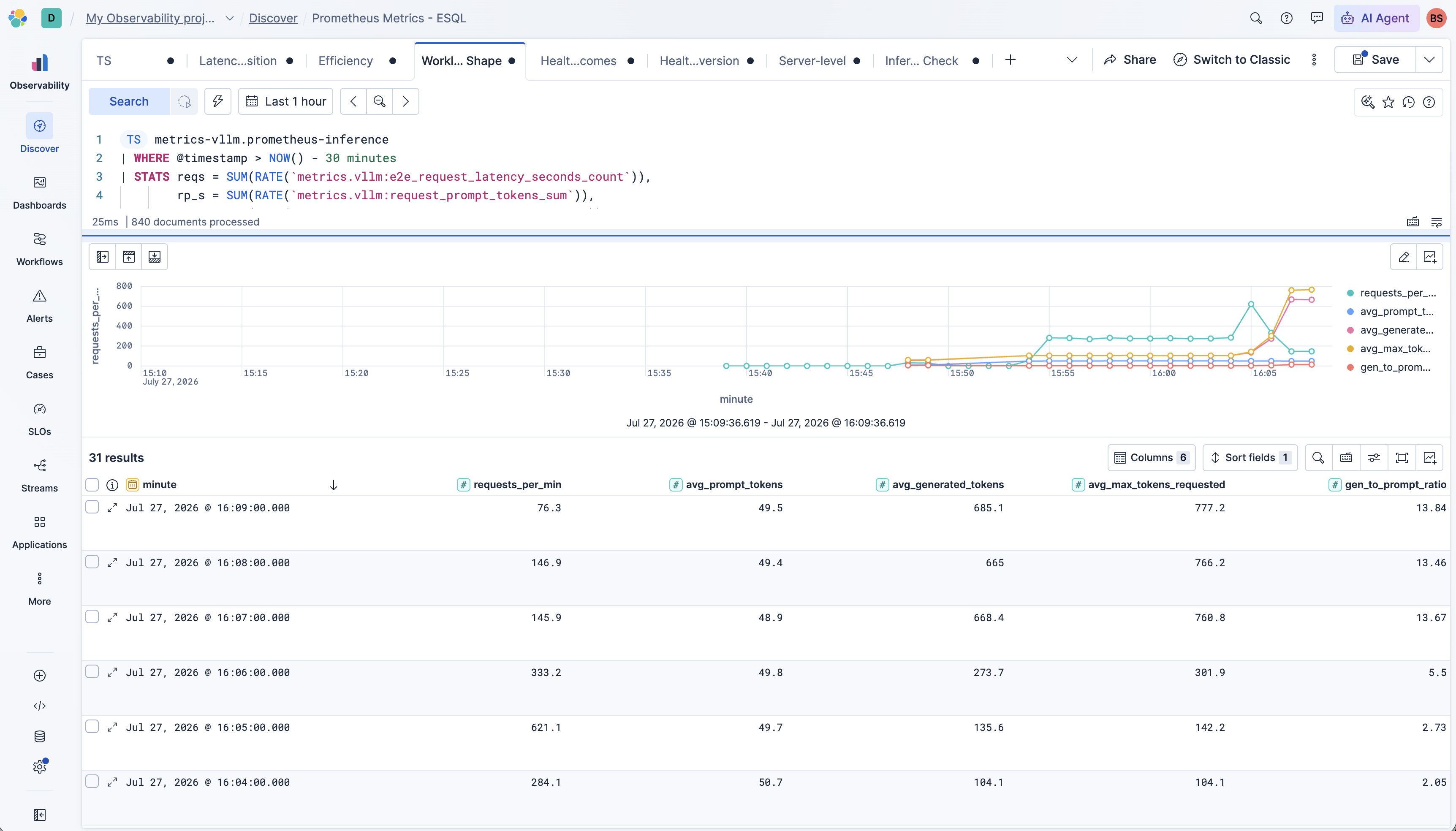Expand the 16:06:00.000 row details
Screen dimensions: 1456x831
pyautogui.click(x=112, y=672)
